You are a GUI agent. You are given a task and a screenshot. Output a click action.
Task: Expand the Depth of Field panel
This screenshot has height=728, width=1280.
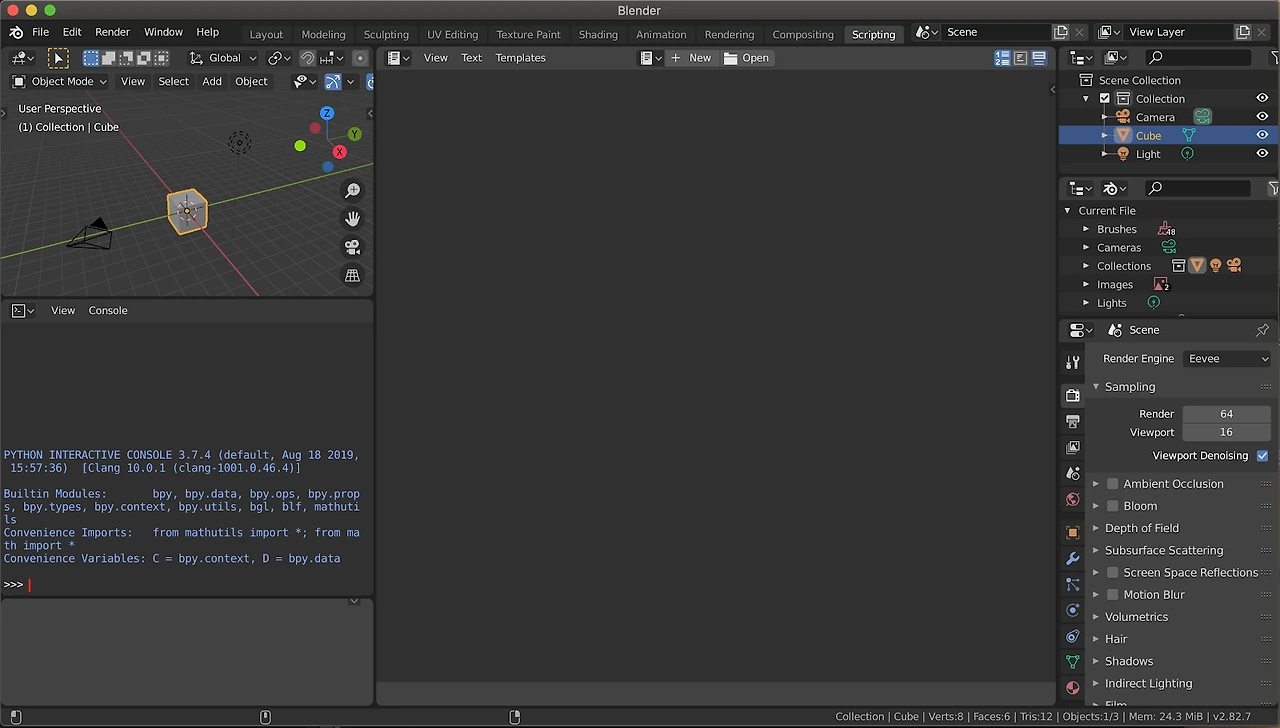coord(1096,528)
